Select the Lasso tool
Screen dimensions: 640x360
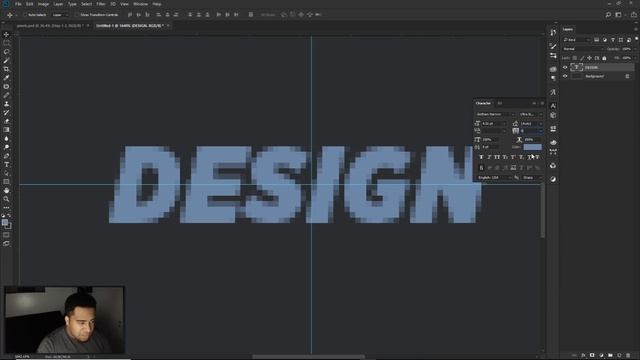(x=6, y=52)
